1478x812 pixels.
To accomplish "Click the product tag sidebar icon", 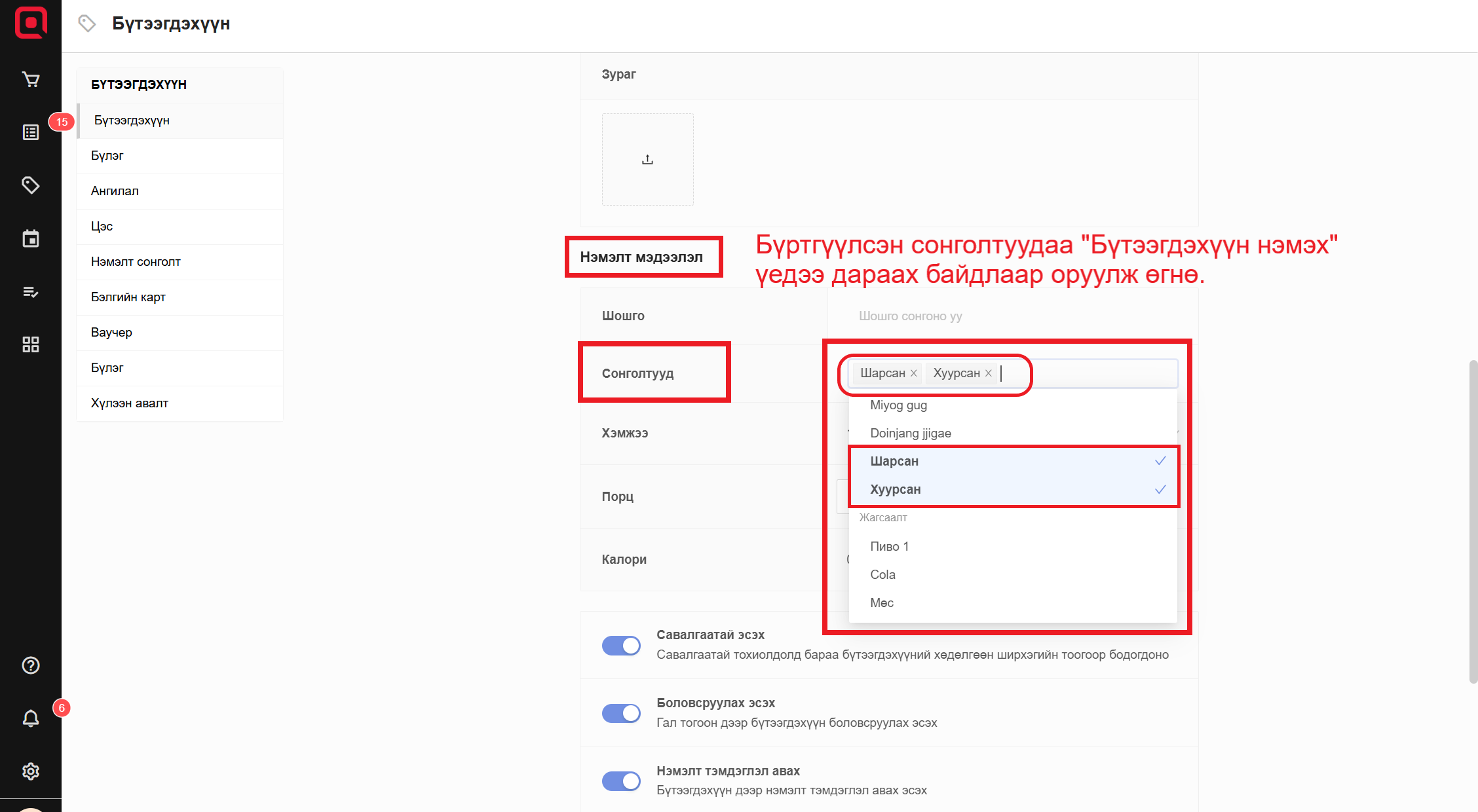I will click(x=31, y=185).
